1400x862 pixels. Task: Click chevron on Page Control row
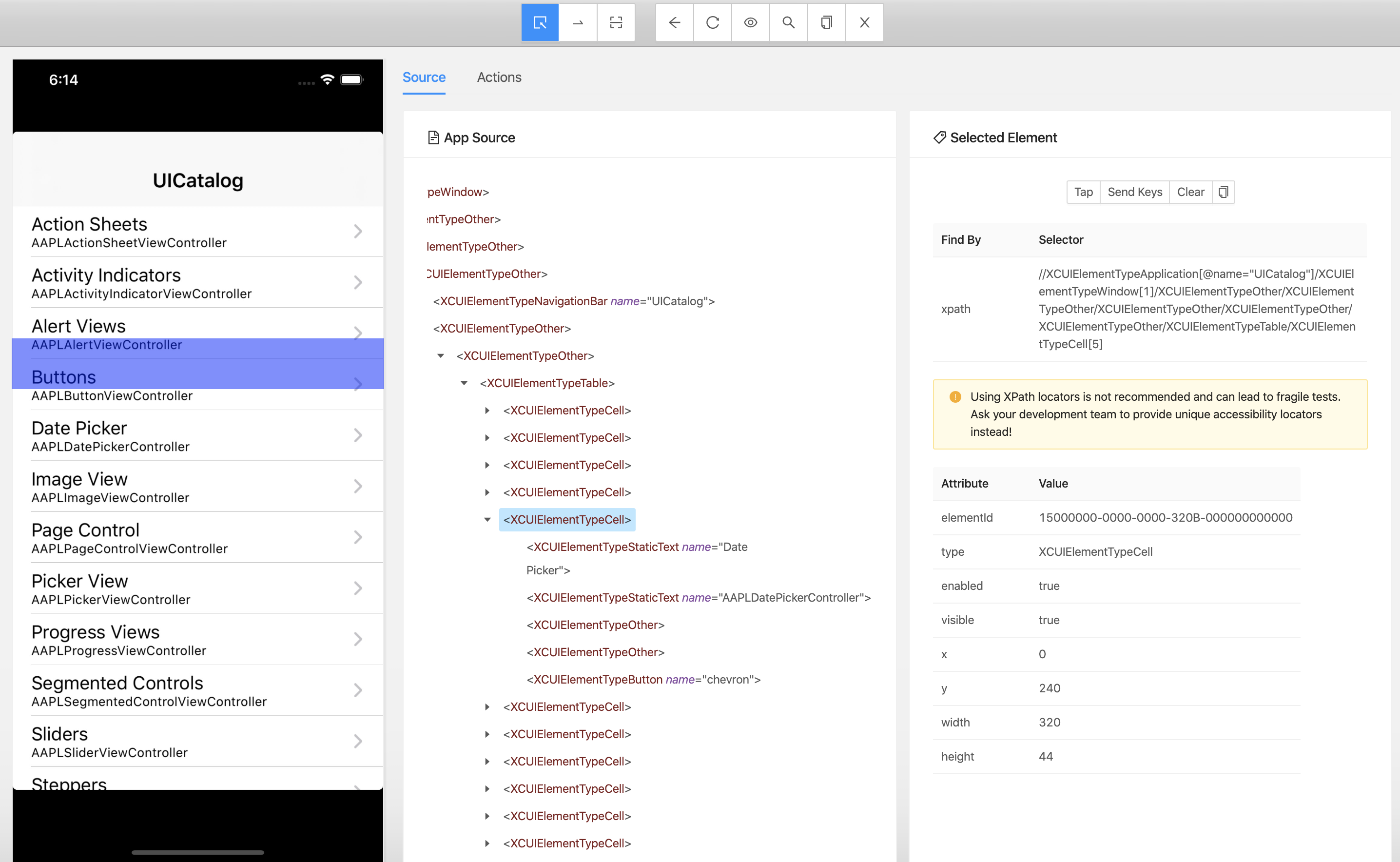[358, 538]
